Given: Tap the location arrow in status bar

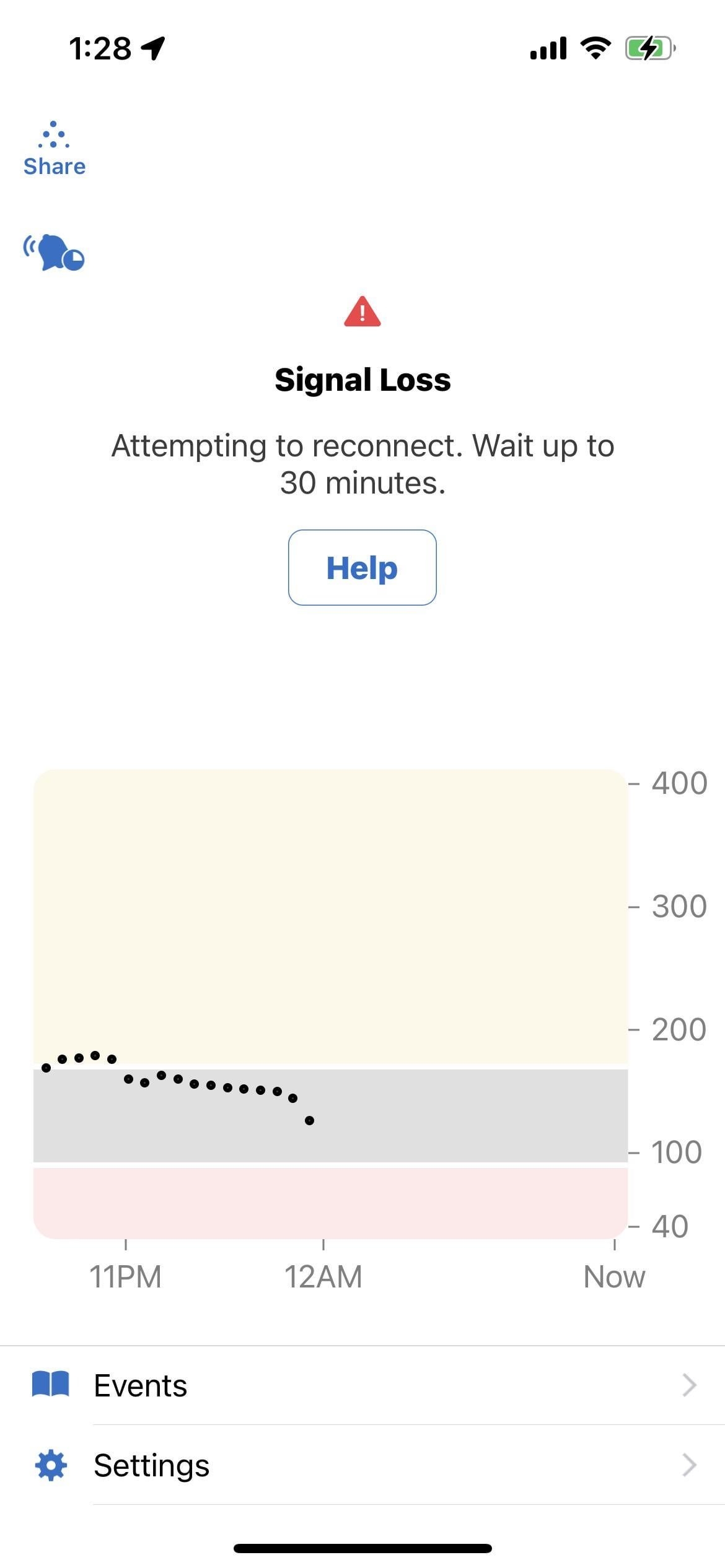Looking at the screenshot, I should (x=153, y=48).
